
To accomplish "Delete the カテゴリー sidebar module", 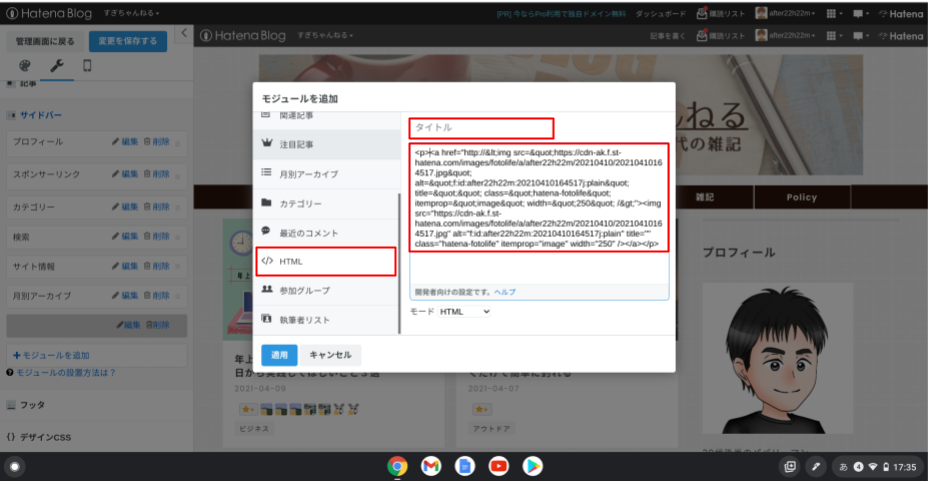I will coord(156,207).
